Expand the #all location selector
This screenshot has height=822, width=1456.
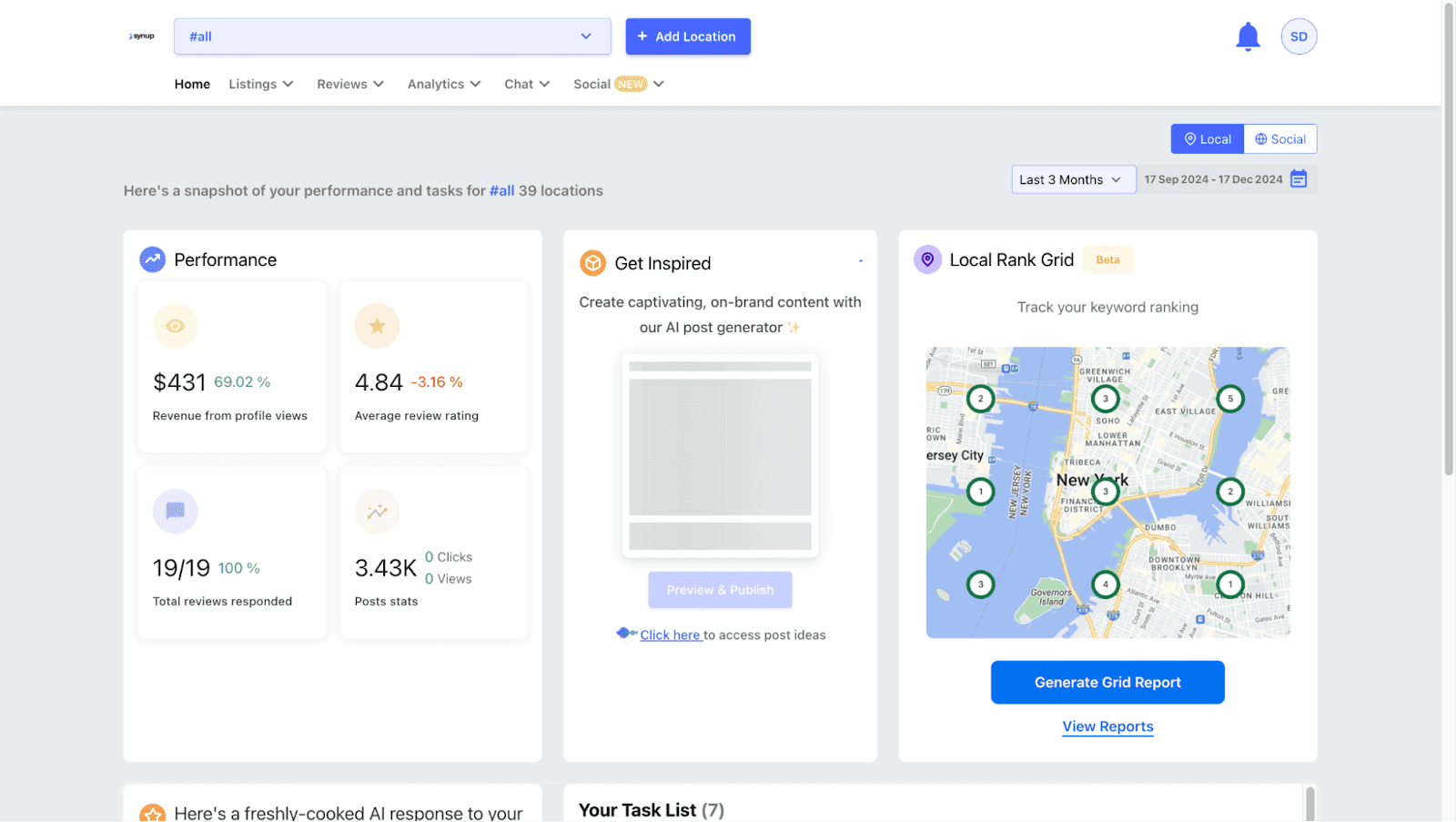pyautogui.click(x=392, y=36)
